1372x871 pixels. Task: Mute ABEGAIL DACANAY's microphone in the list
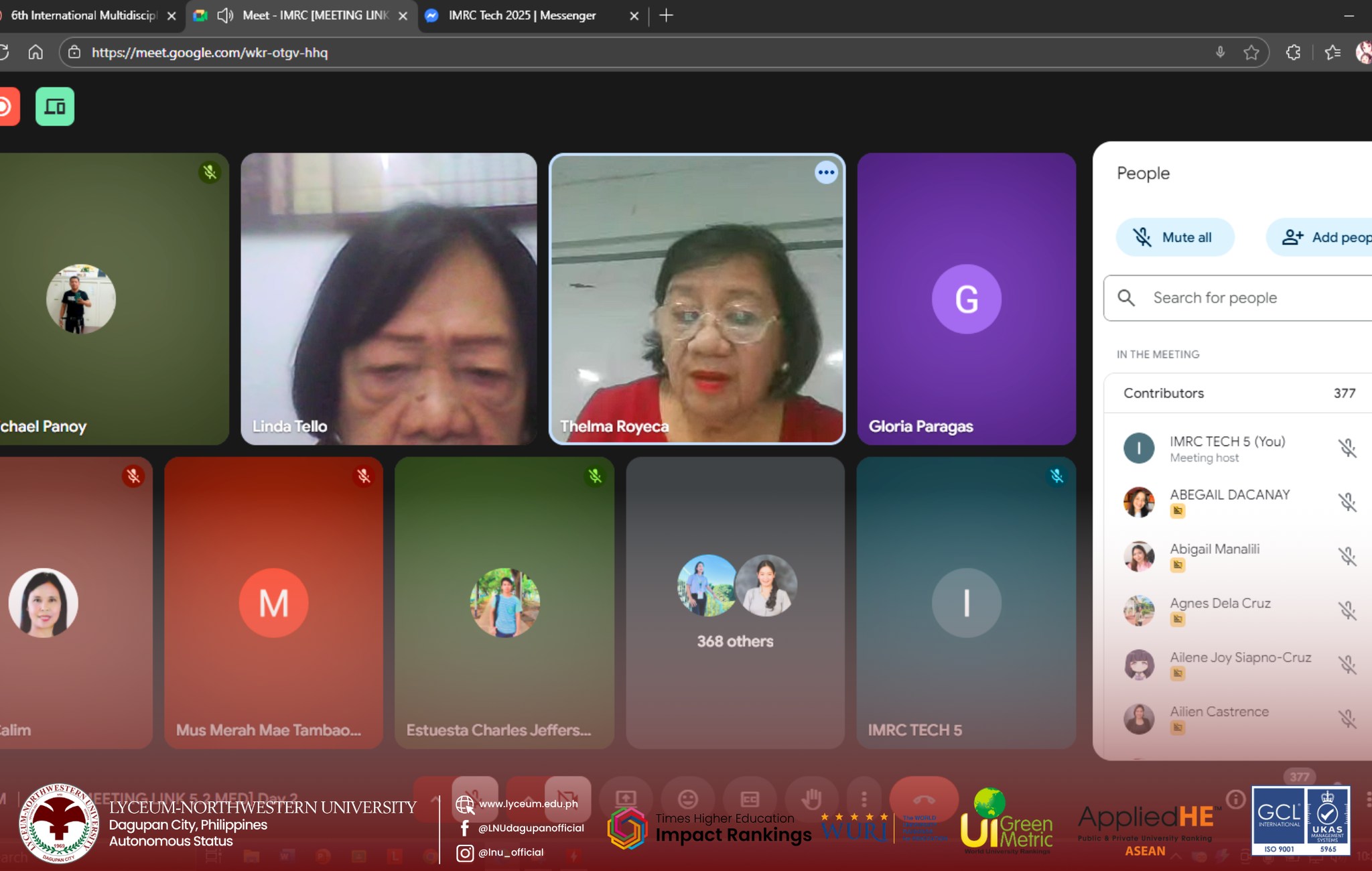point(1347,502)
